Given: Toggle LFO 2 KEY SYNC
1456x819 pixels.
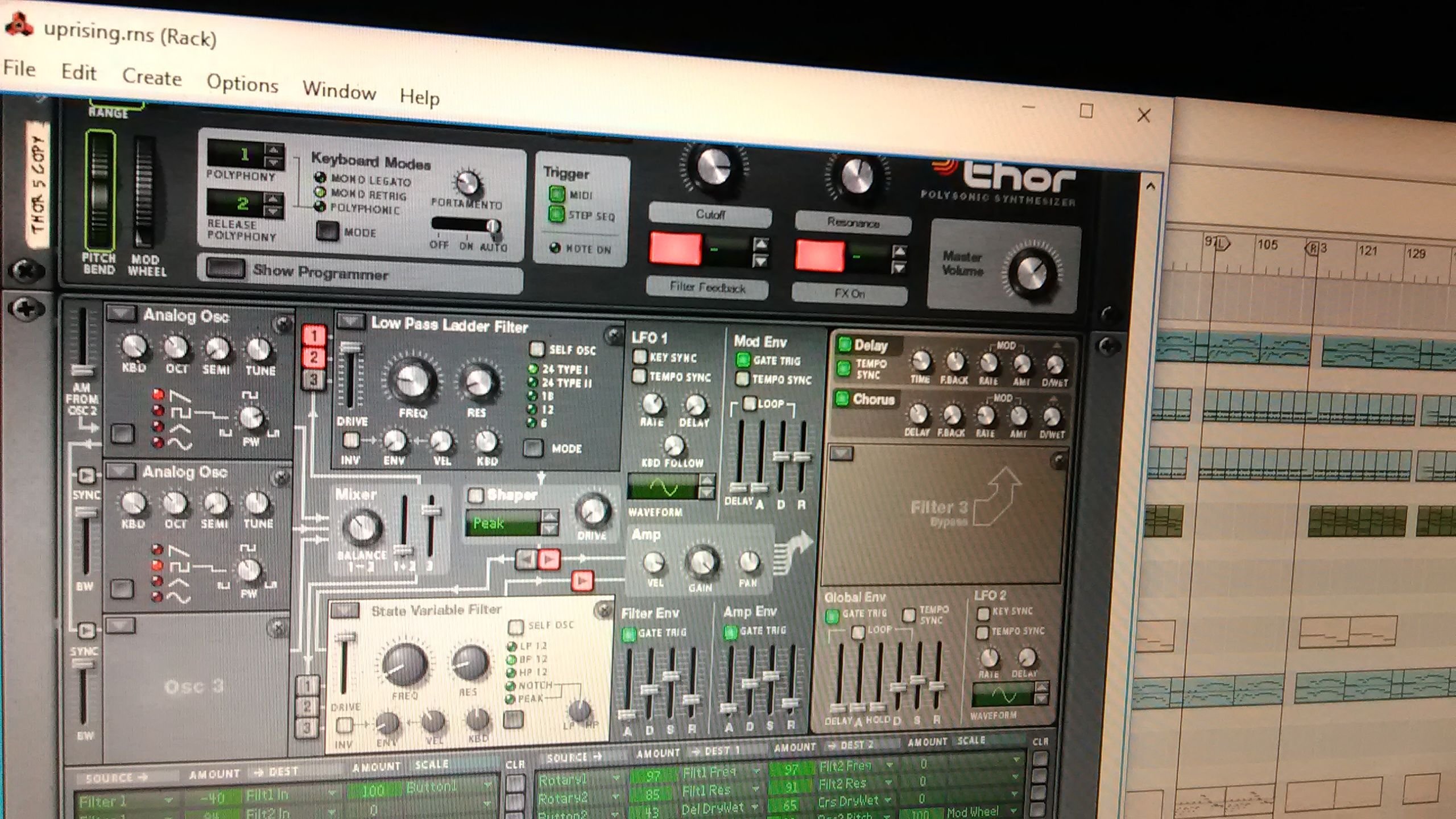Looking at the screenshot, I should click(x=983, y=613).
